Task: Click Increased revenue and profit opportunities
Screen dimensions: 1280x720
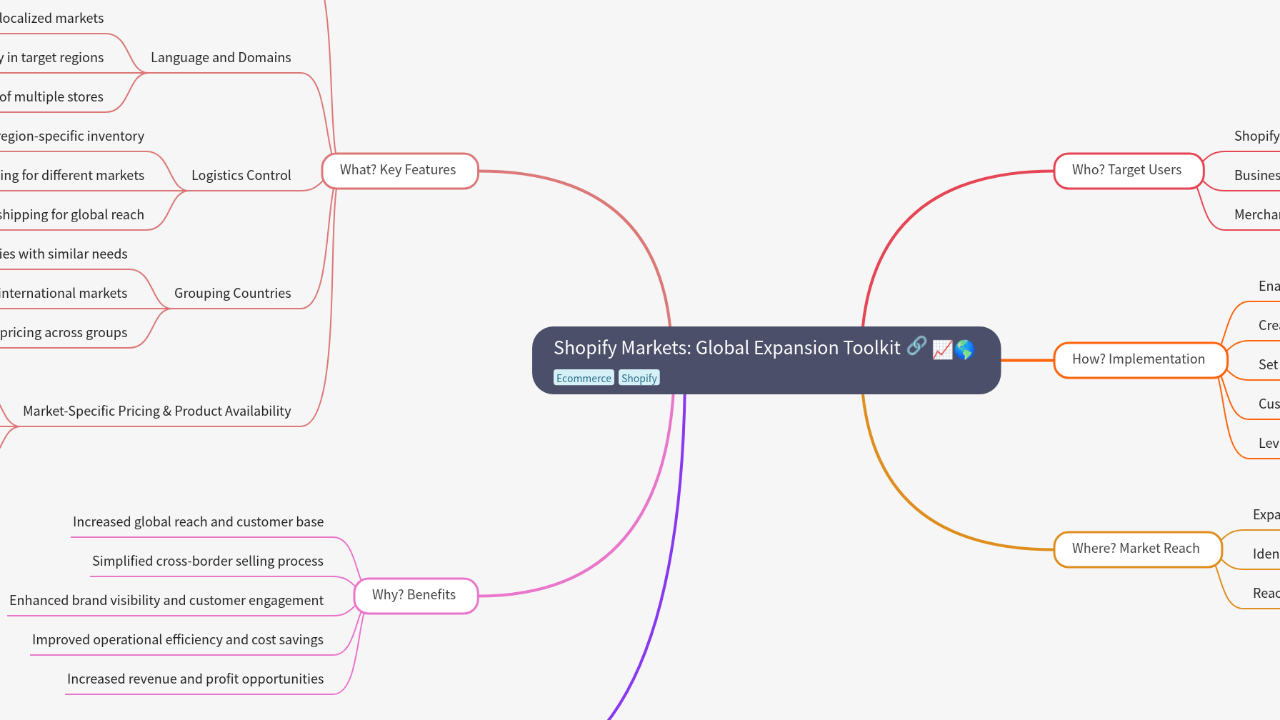Action: point(195,679)
